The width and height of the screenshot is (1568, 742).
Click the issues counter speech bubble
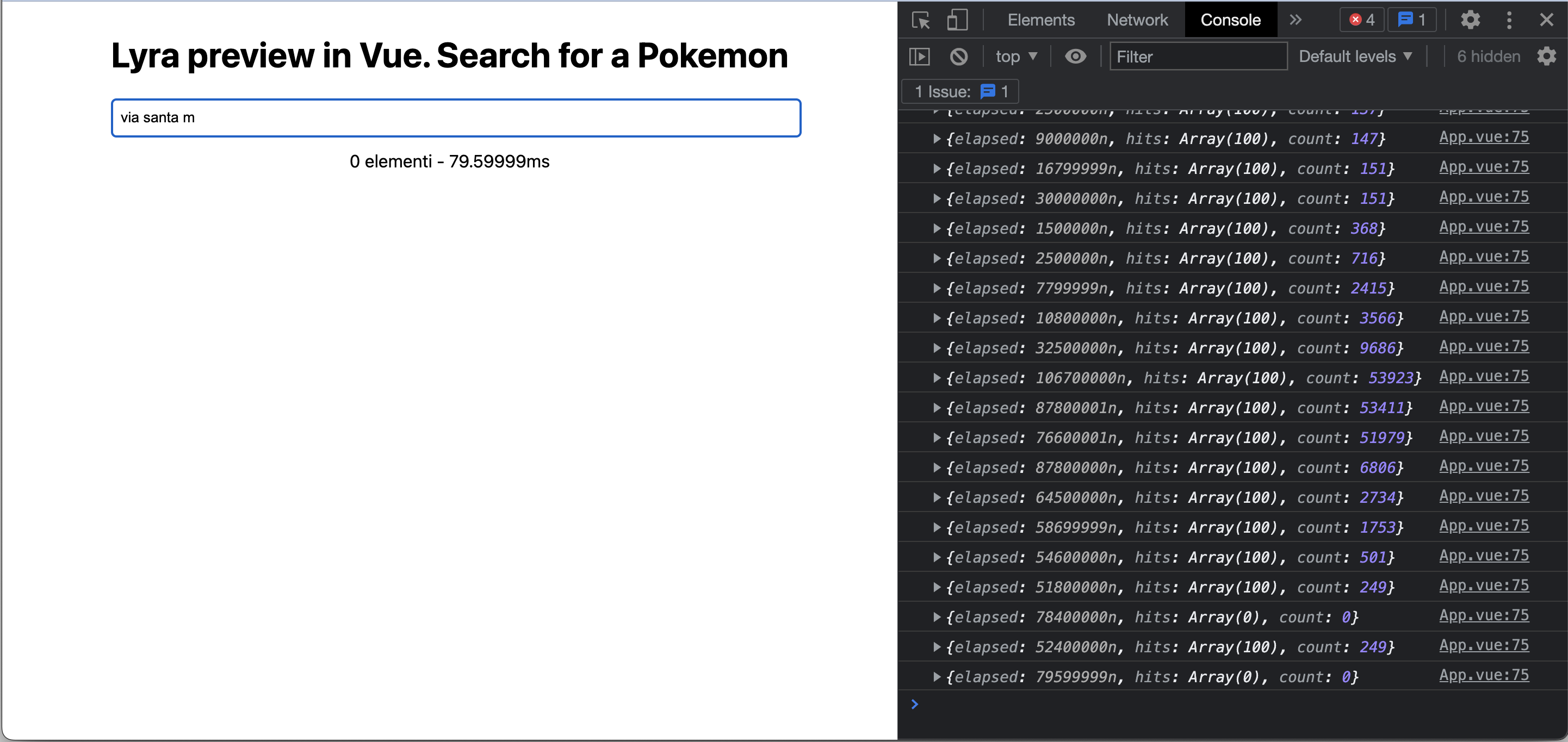pos(1411,20)
